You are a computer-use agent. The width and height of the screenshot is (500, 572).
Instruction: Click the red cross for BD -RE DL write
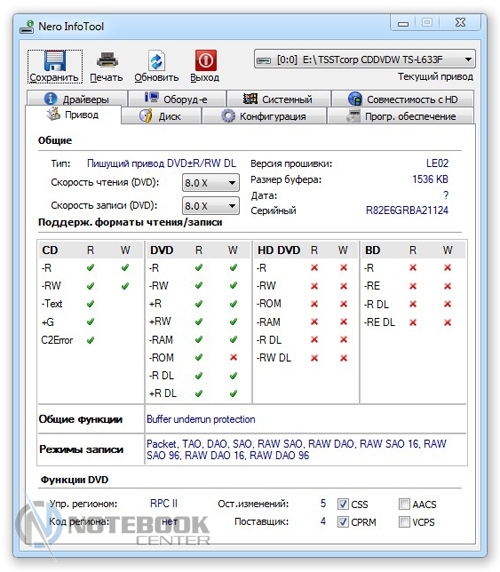[x=447, y=322]
